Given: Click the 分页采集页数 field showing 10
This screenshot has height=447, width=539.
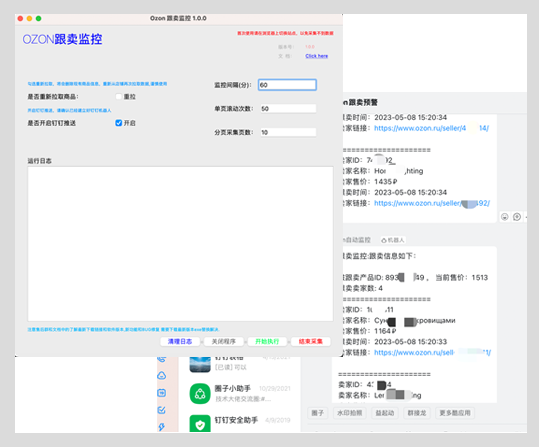Looking at the screenshot, I should point(288,132).
